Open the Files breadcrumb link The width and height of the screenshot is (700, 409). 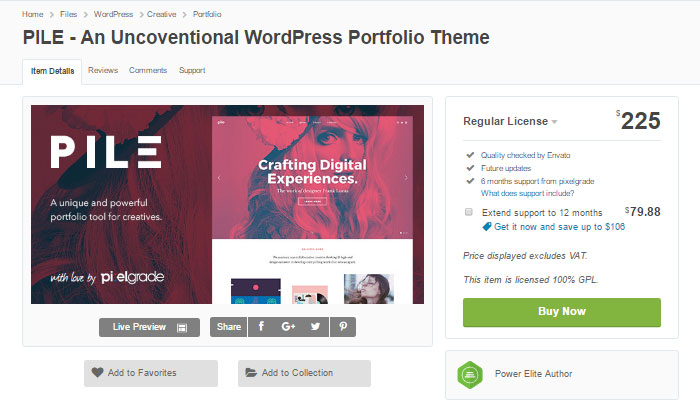(68, 14)
